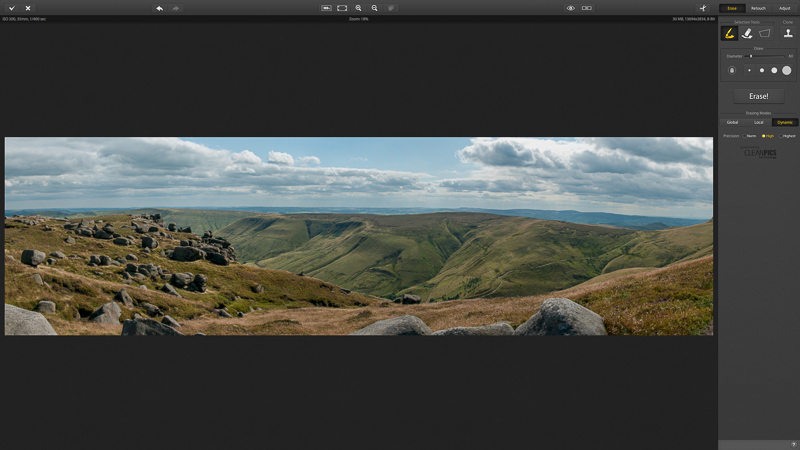Click the undo arrow in top toolbar
The width and height of the screenshot is (800, 450).
click(159, 8)
